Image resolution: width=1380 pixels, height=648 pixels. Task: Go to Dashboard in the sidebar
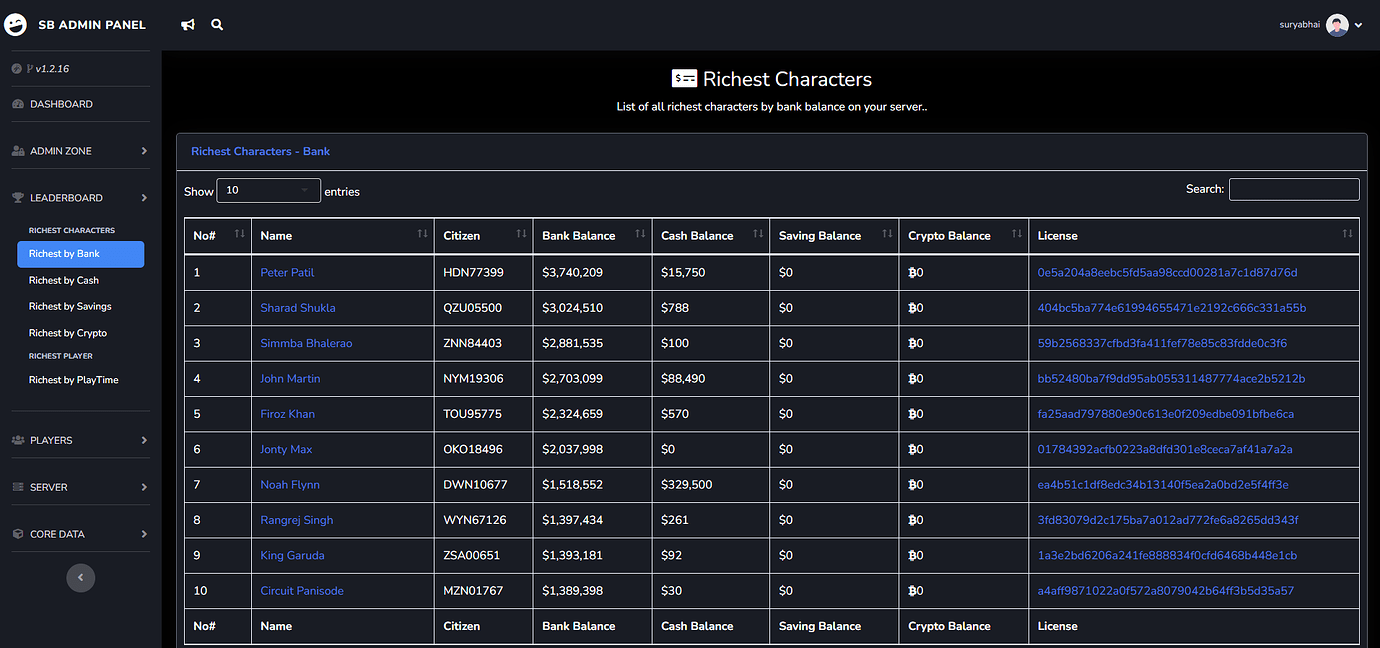(61, 104)
